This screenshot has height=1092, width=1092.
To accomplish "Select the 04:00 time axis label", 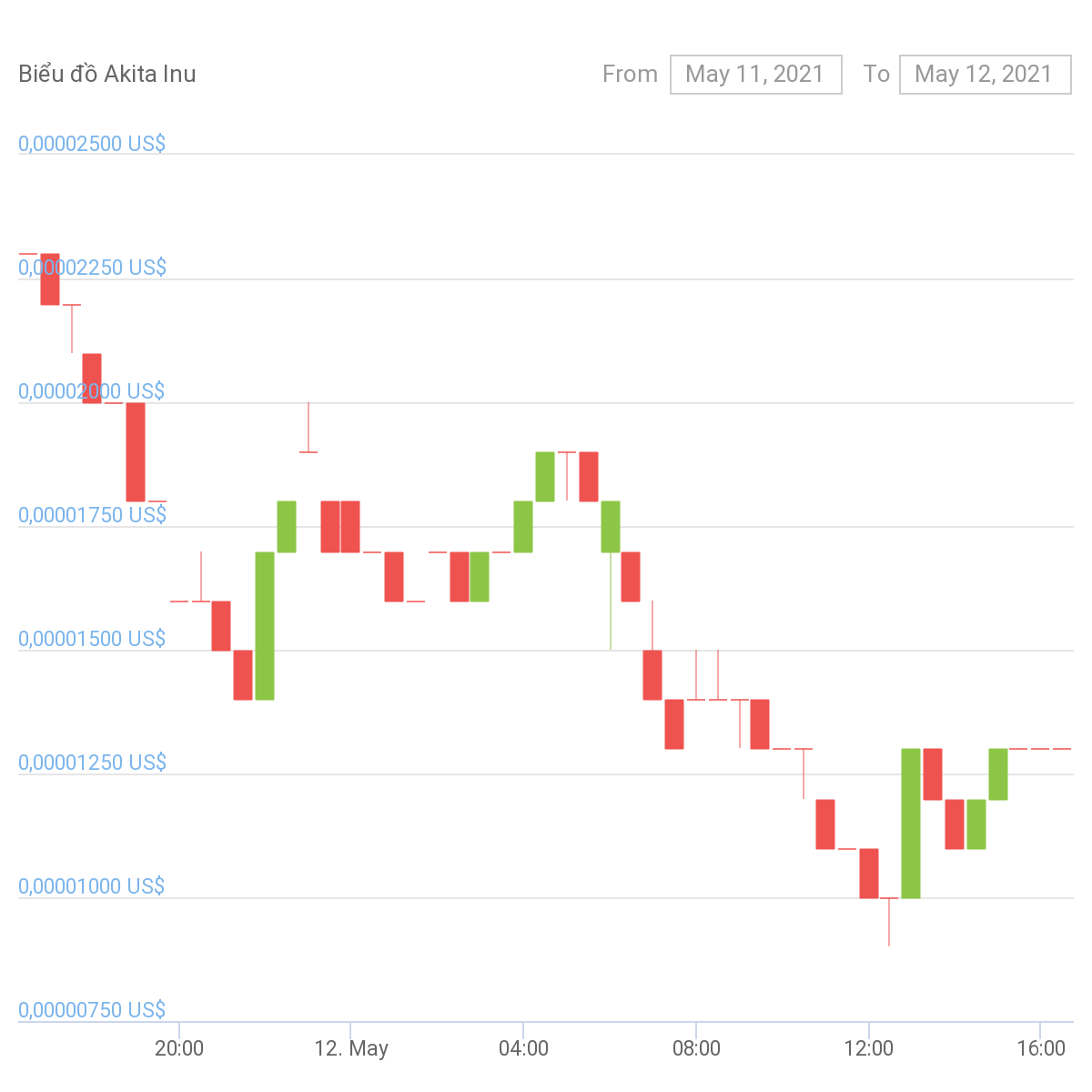I will tap(524, 1048).
